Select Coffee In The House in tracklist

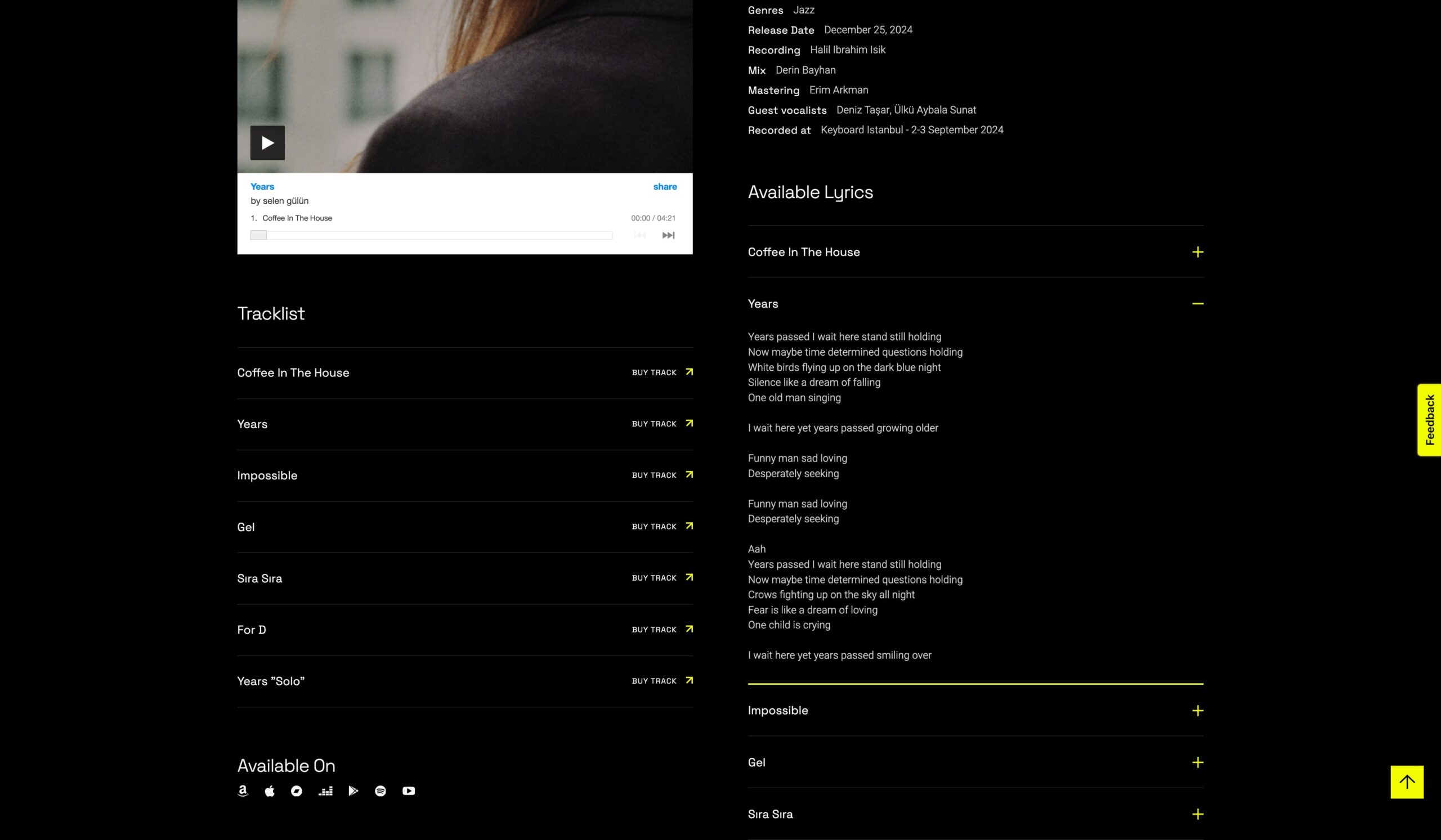pyautogui.click(x=293, y=372)
